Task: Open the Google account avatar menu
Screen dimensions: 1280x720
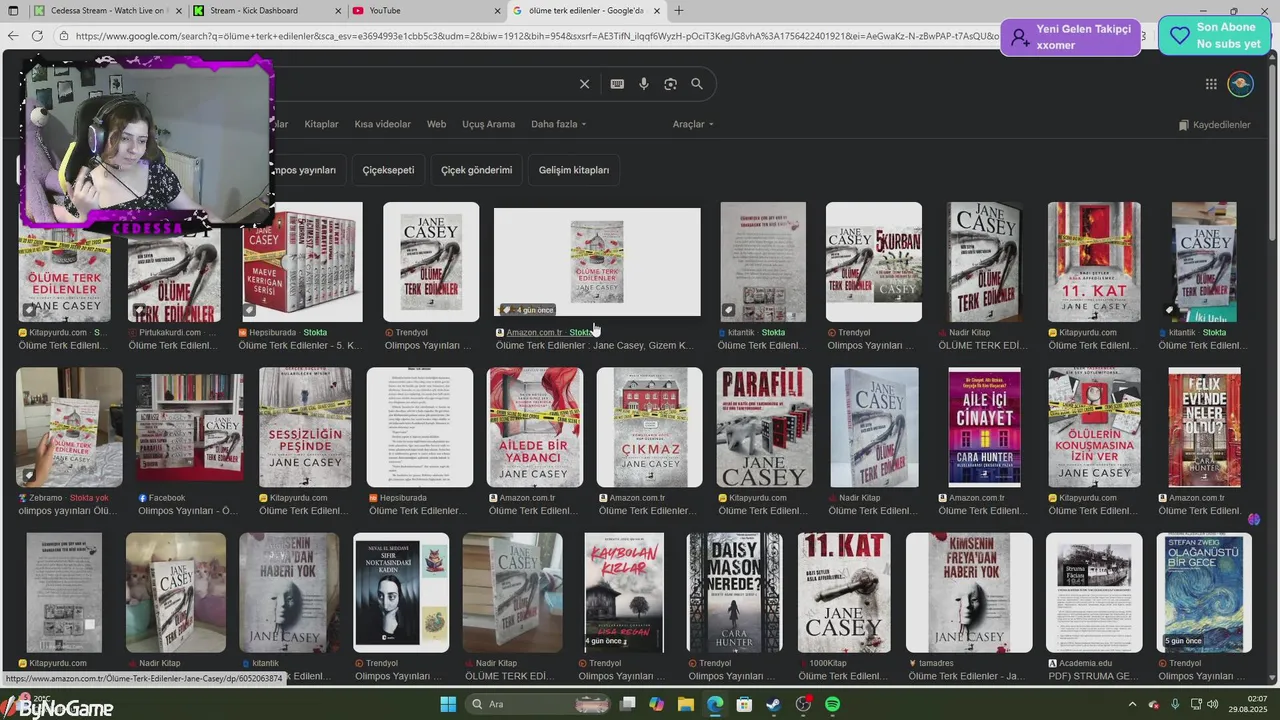Action: (x=1241, y=84)
